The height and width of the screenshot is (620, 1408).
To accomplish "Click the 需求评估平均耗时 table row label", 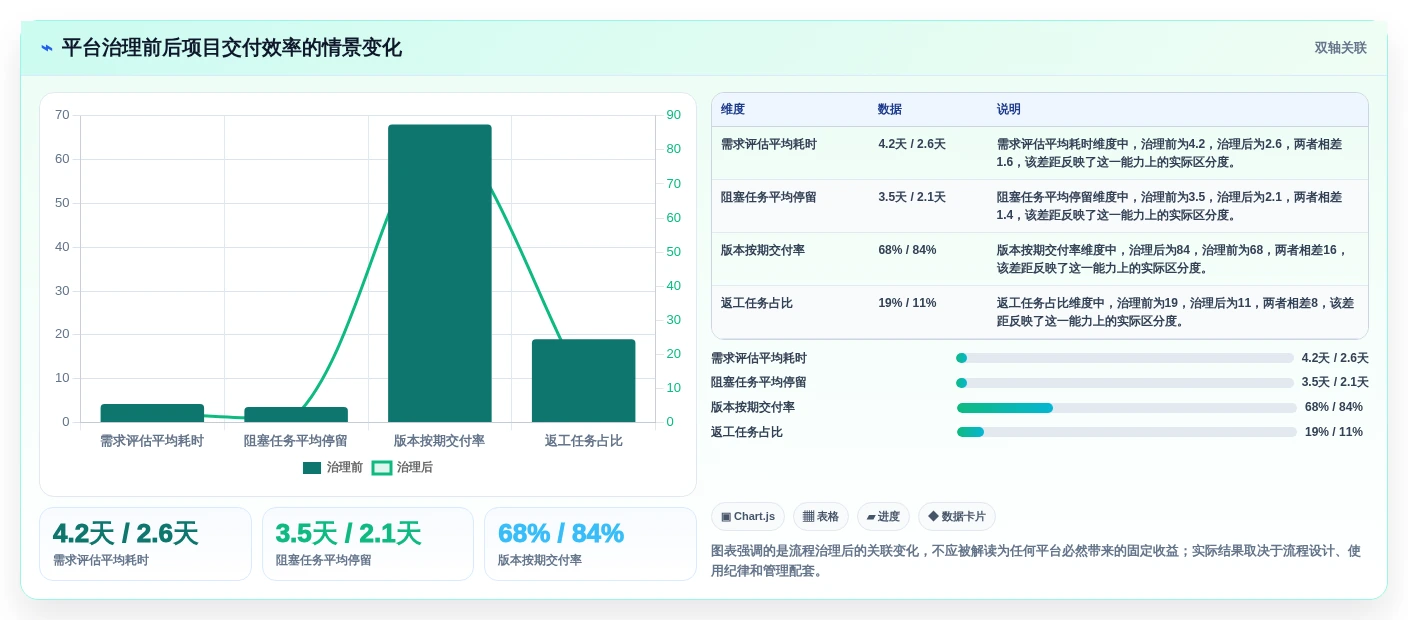I will [769, 144].
